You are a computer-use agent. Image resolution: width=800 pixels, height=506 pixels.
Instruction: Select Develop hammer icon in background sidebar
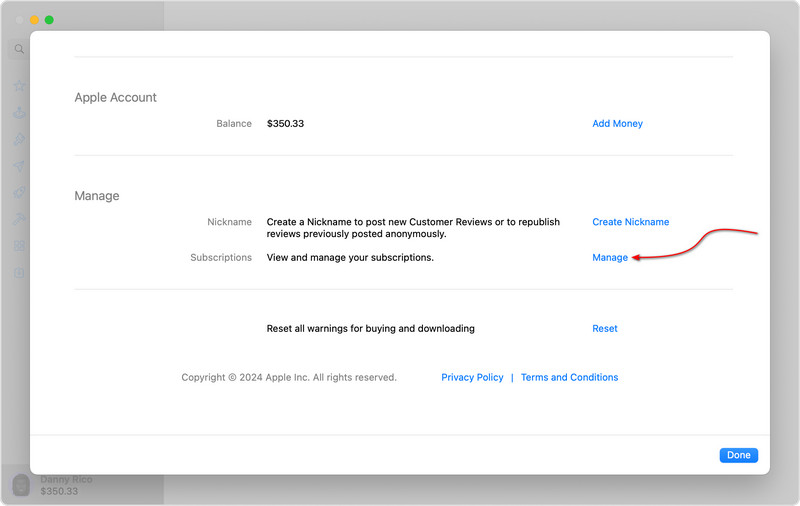19,219
